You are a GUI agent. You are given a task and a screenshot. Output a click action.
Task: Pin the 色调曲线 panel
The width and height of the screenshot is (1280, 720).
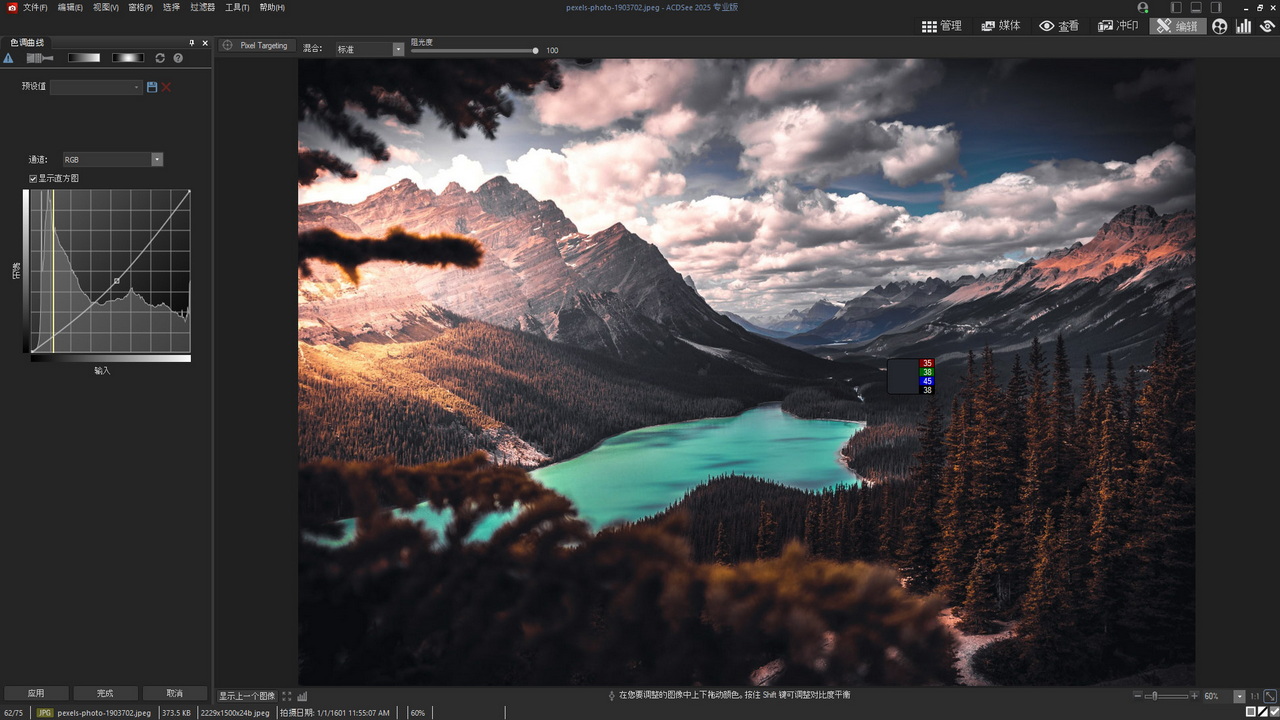coord(192,43)
